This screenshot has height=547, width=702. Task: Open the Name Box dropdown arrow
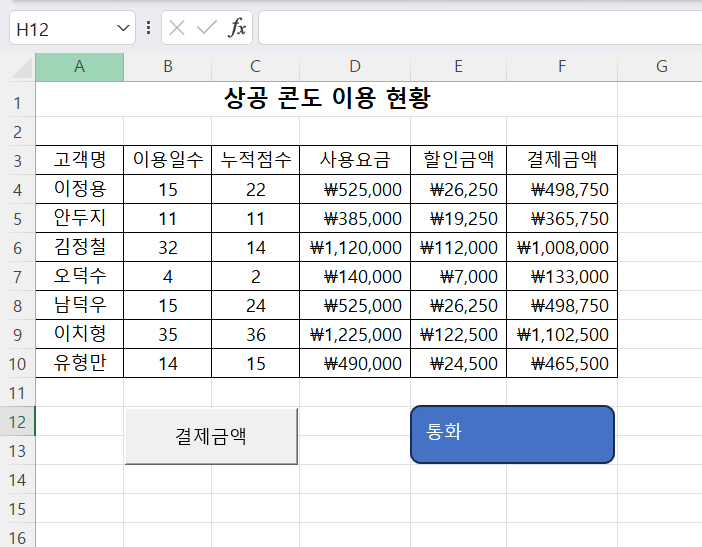click(123, 28)
